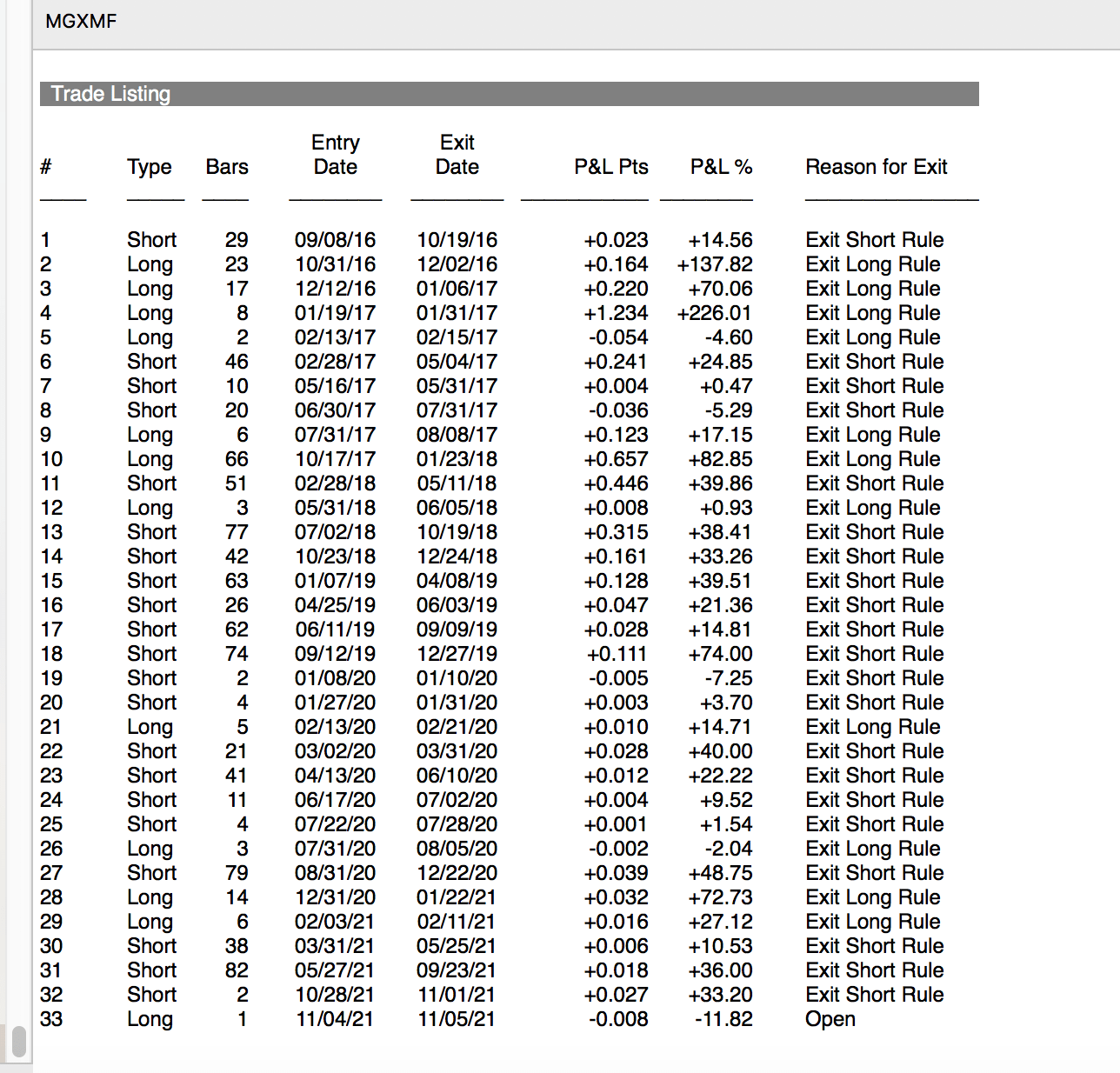Click the vertical scrollbar thumb at left edge
This screenshot has height=1073, width=1120.
click(x=18, y=1042)
